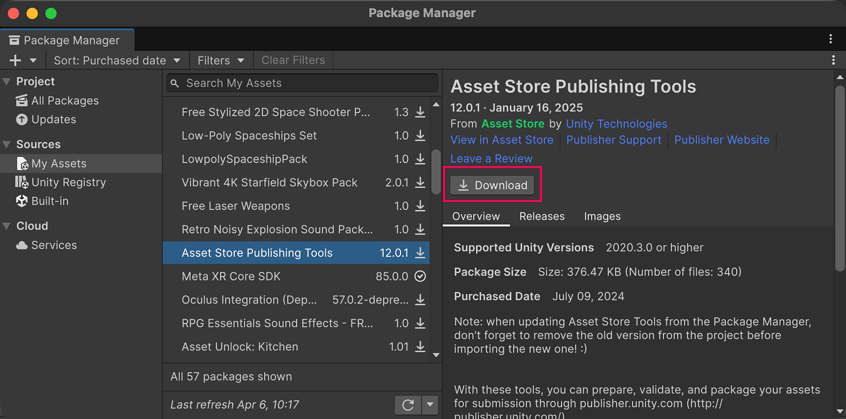Select the Package Manager window tab

click(x=65, y=40)
